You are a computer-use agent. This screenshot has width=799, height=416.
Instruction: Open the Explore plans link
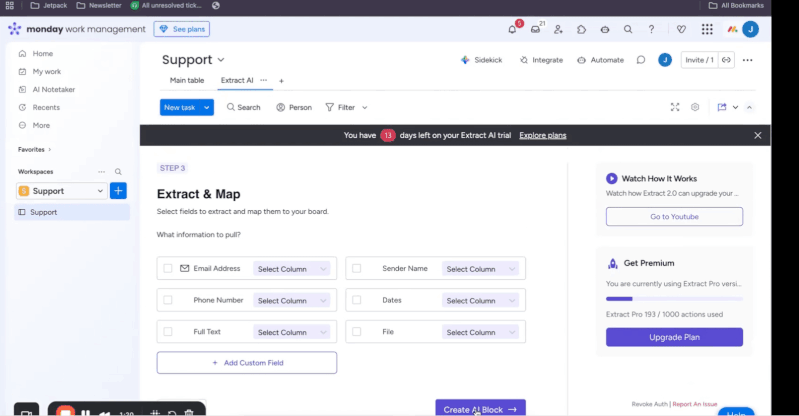click(x=543, y=135)
